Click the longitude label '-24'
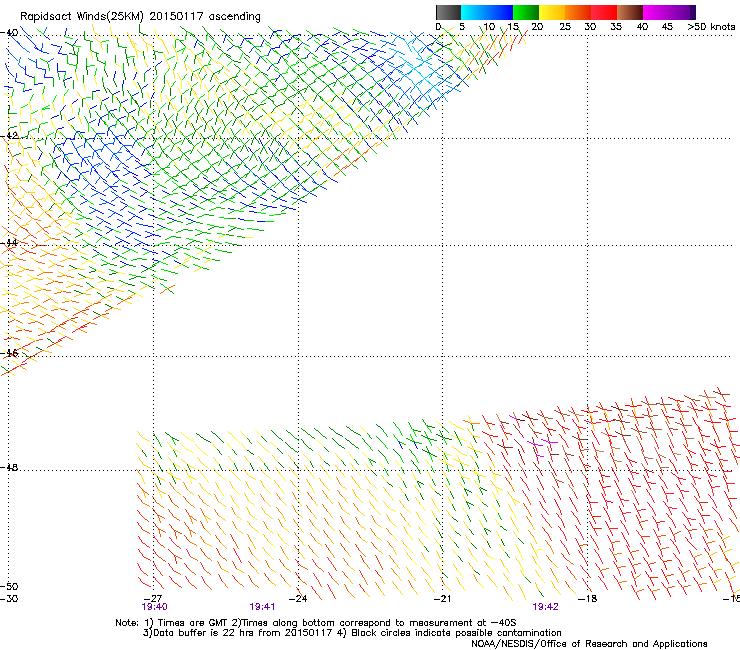740x650 pixels. [298, 599]
